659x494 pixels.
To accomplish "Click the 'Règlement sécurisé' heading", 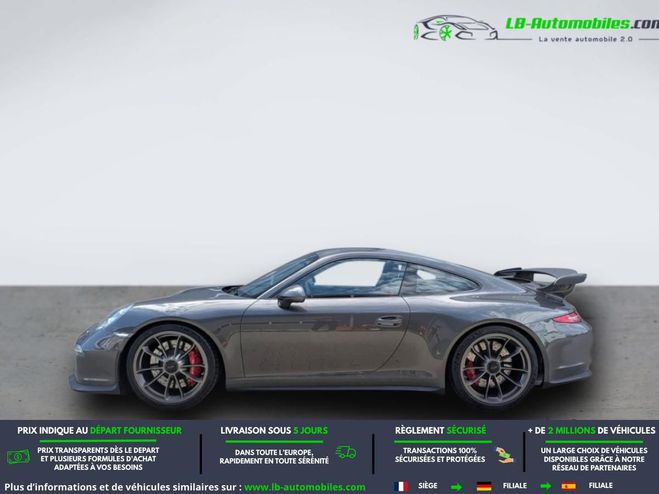I will [440, 431].
